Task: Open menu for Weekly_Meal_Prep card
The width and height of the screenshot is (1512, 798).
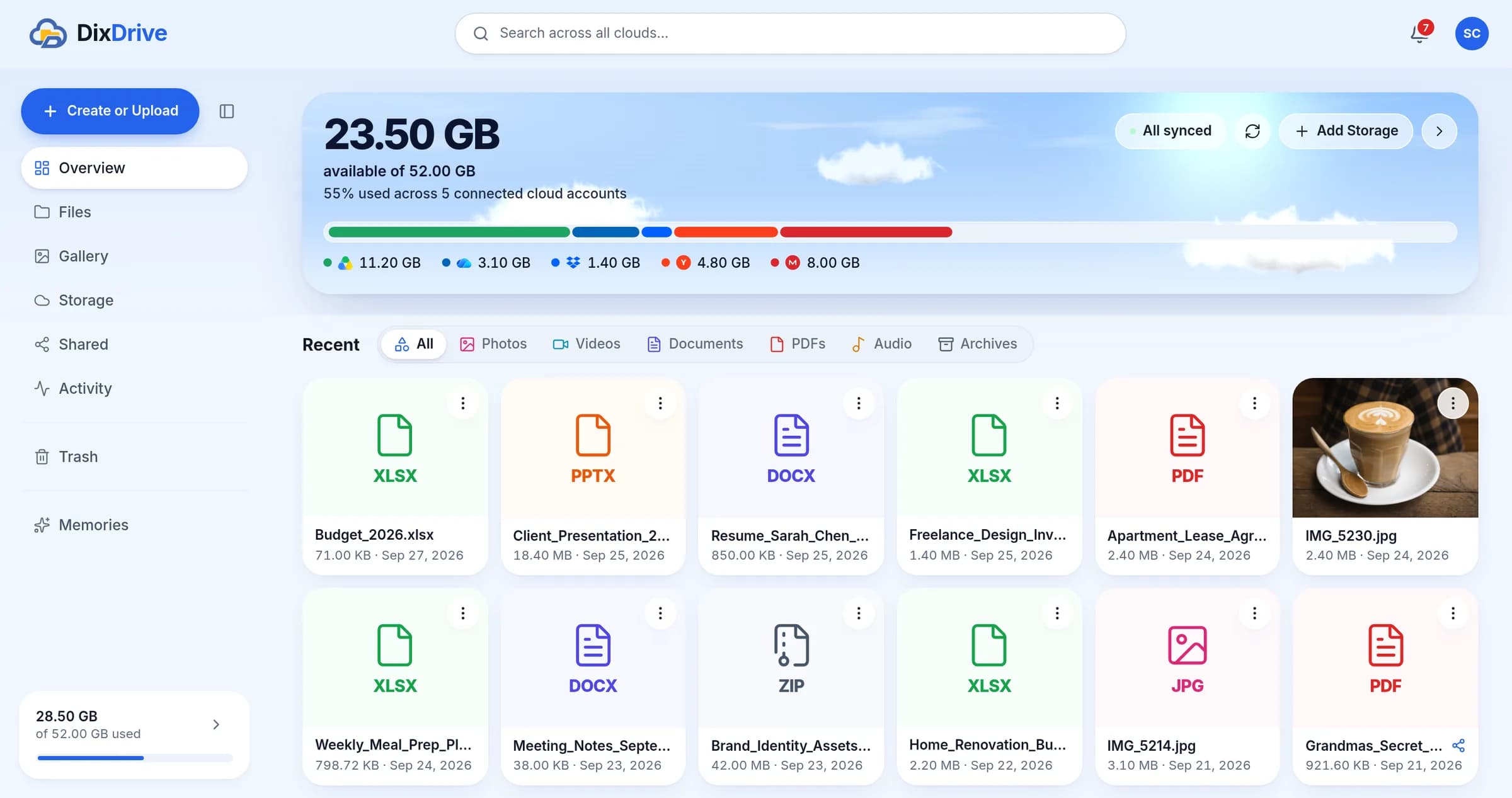Action: click(463, 613)
